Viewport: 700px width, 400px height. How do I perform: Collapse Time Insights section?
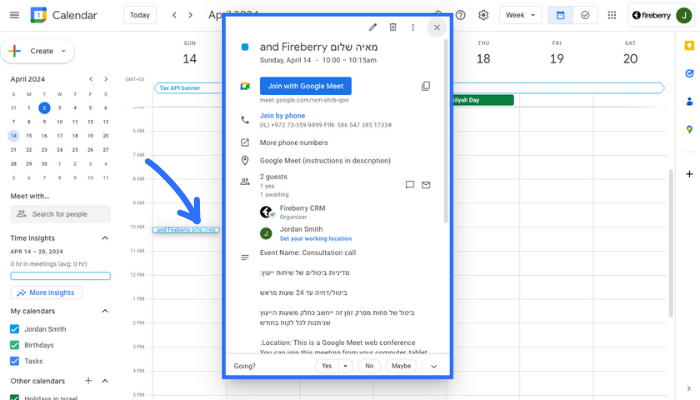[x=105, y=238]
